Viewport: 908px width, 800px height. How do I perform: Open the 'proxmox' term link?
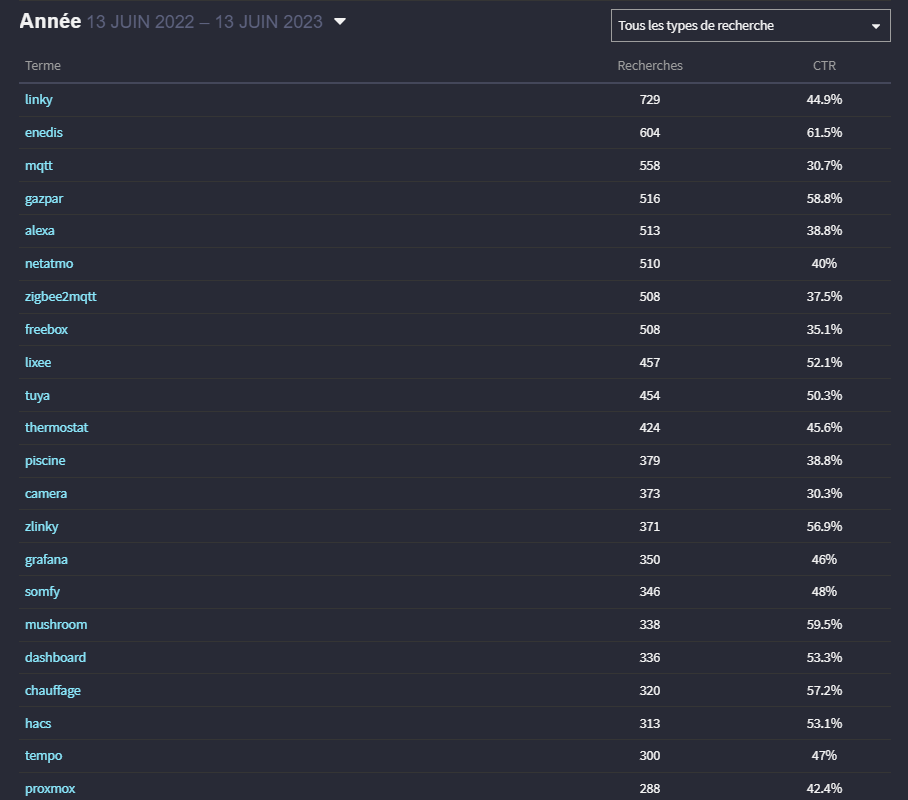50,789
